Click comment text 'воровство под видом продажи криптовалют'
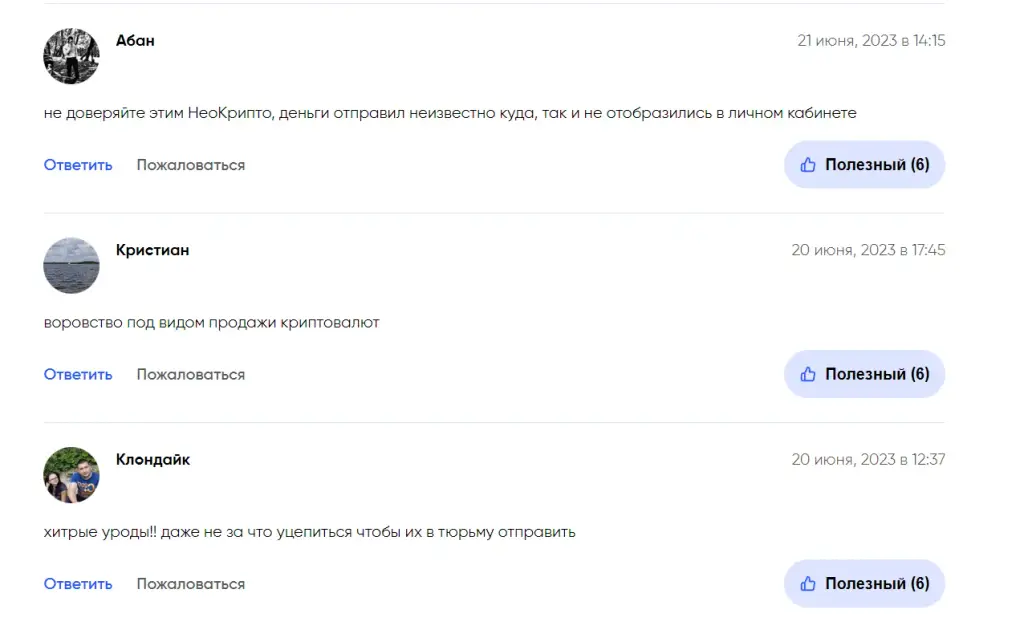Viewport: 1024px width, 626px height. coord(212,322)
